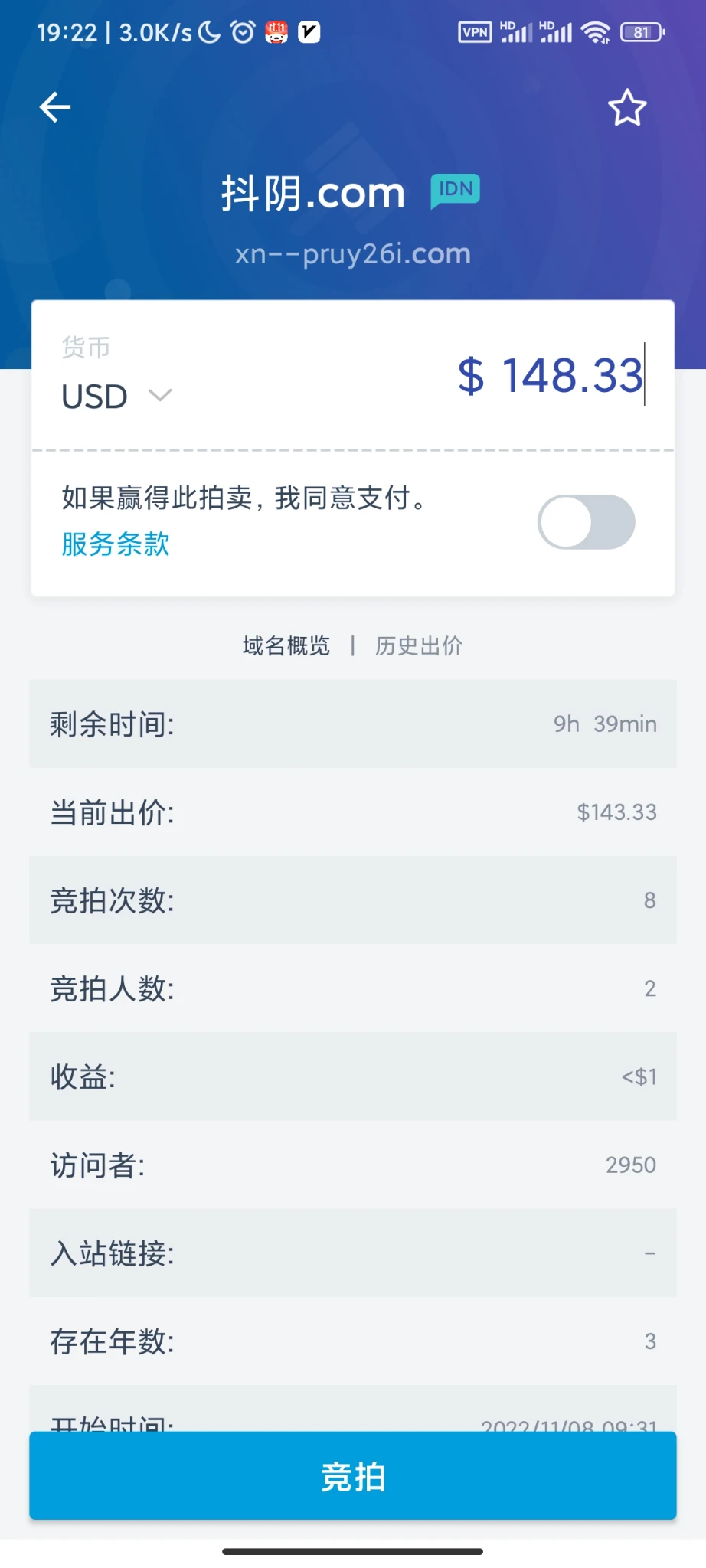Tap the VPN status icon
The image size is (706, 1568).
pyautogui.click(x=475, y=32)
